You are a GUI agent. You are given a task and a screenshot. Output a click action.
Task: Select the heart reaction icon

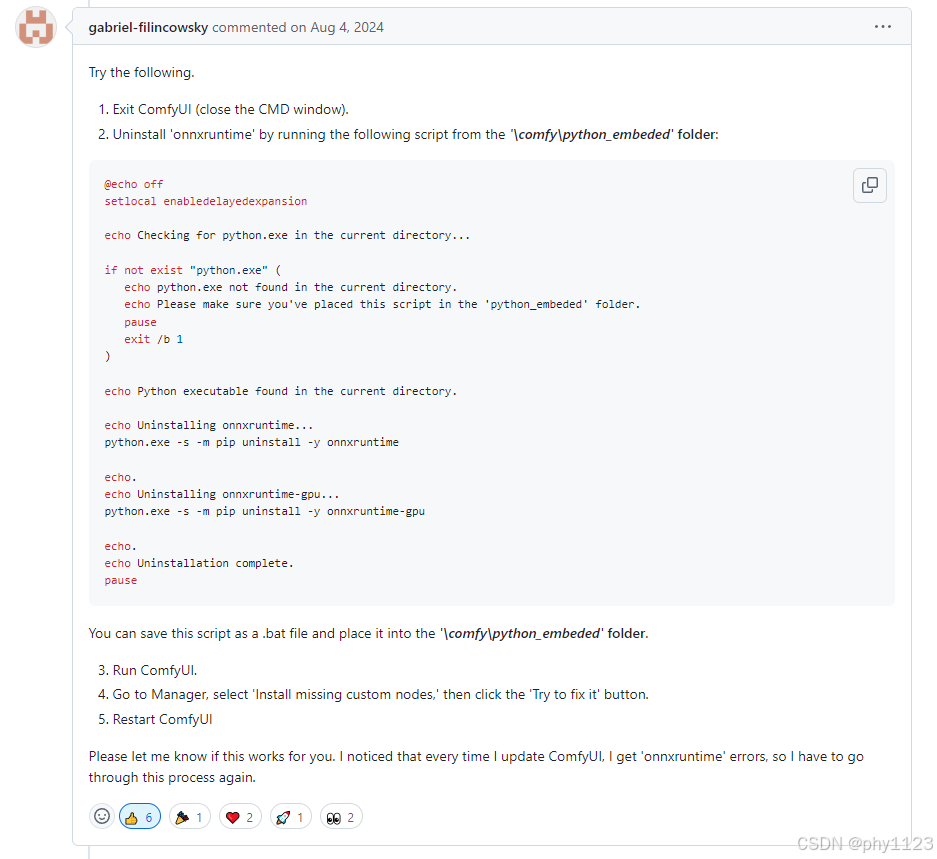pos(233,816)
